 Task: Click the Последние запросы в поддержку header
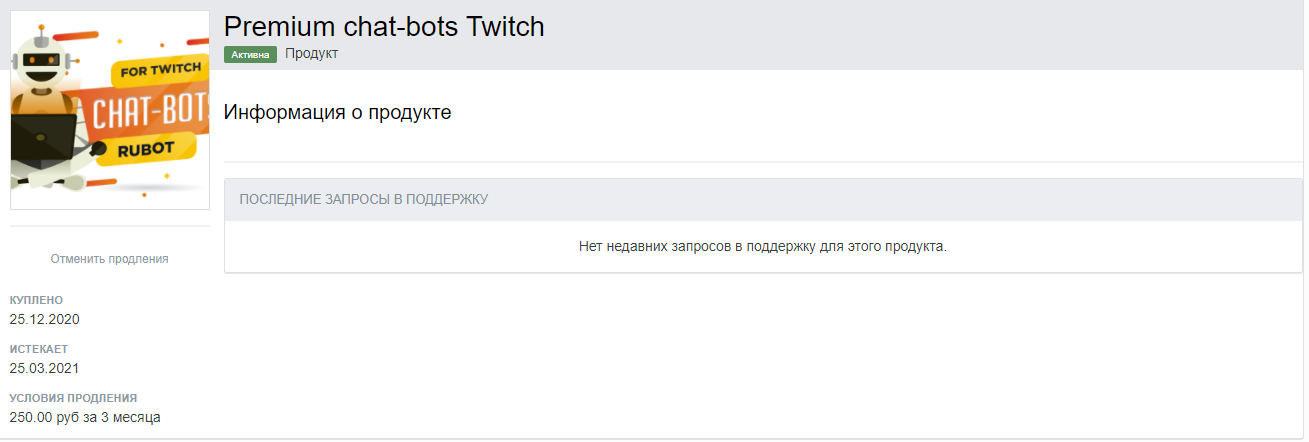(x=363, y=199)
